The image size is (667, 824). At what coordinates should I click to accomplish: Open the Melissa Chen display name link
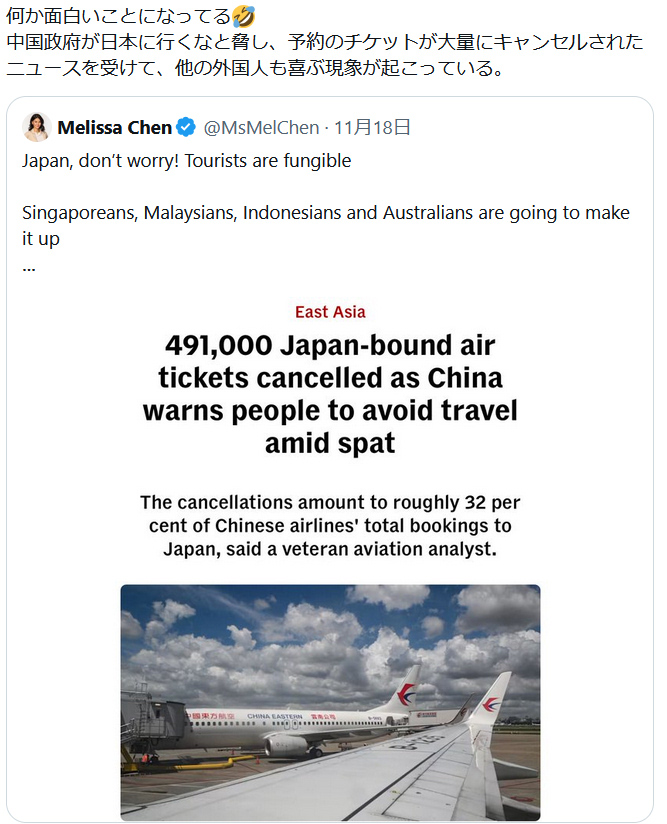(114, 127)
